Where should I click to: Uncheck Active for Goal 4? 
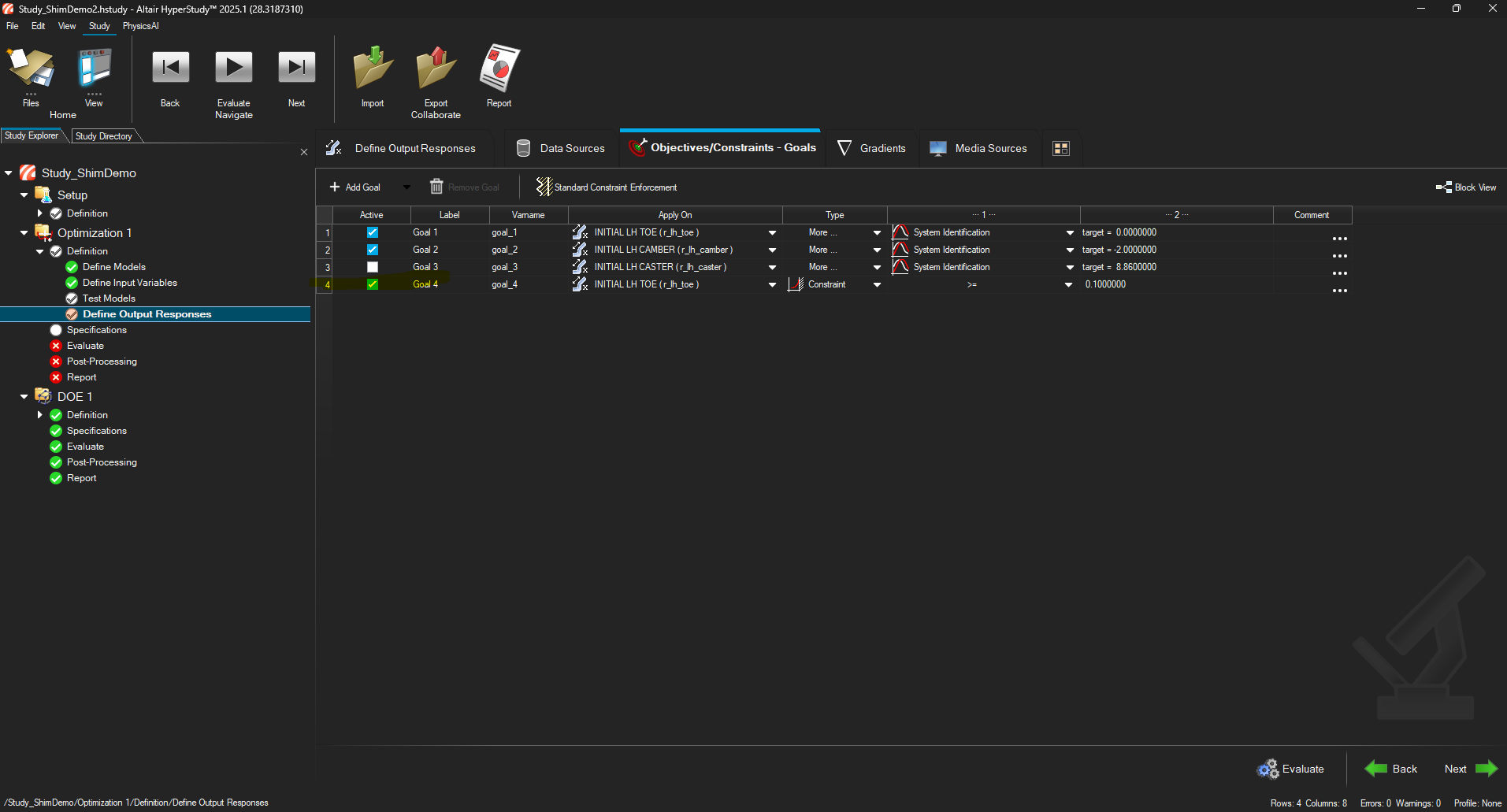(x=373, y=284)
